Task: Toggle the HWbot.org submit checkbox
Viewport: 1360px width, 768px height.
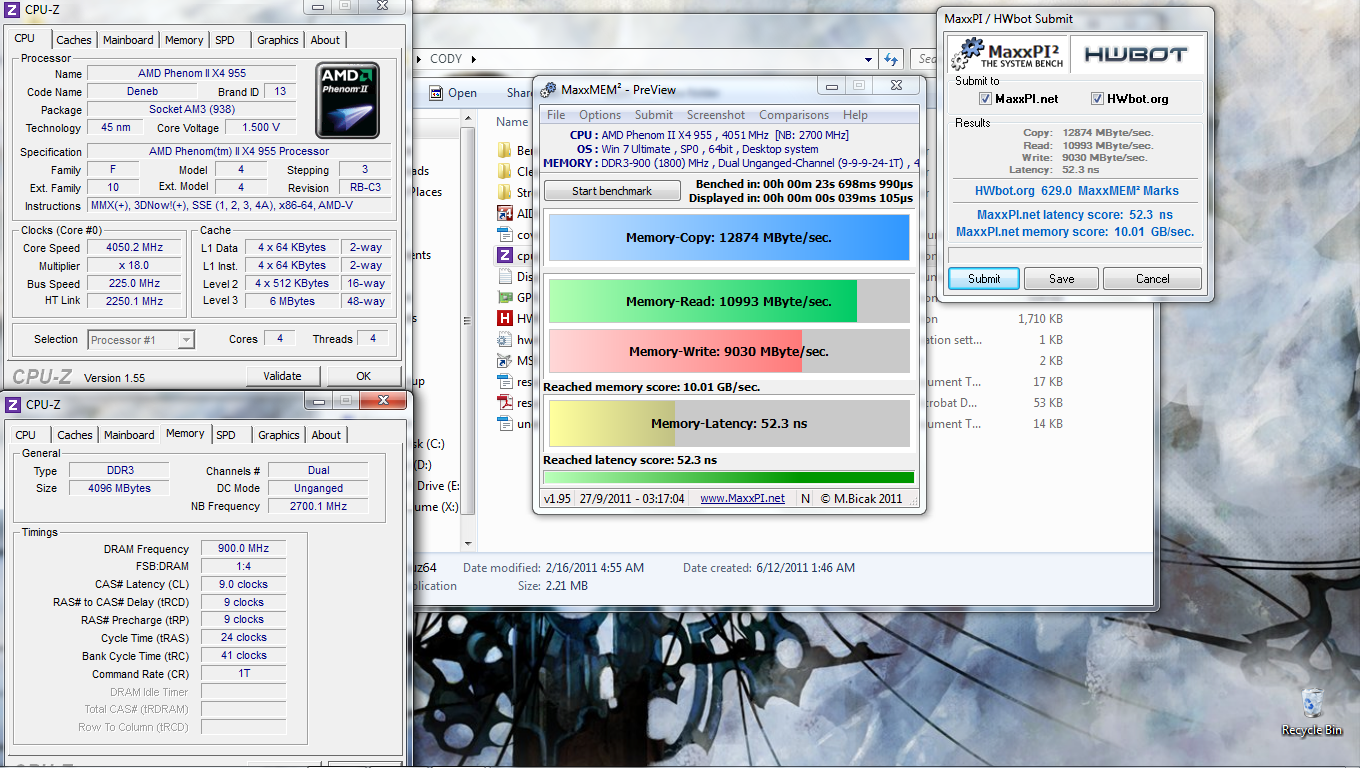Action: point(1097,99)
